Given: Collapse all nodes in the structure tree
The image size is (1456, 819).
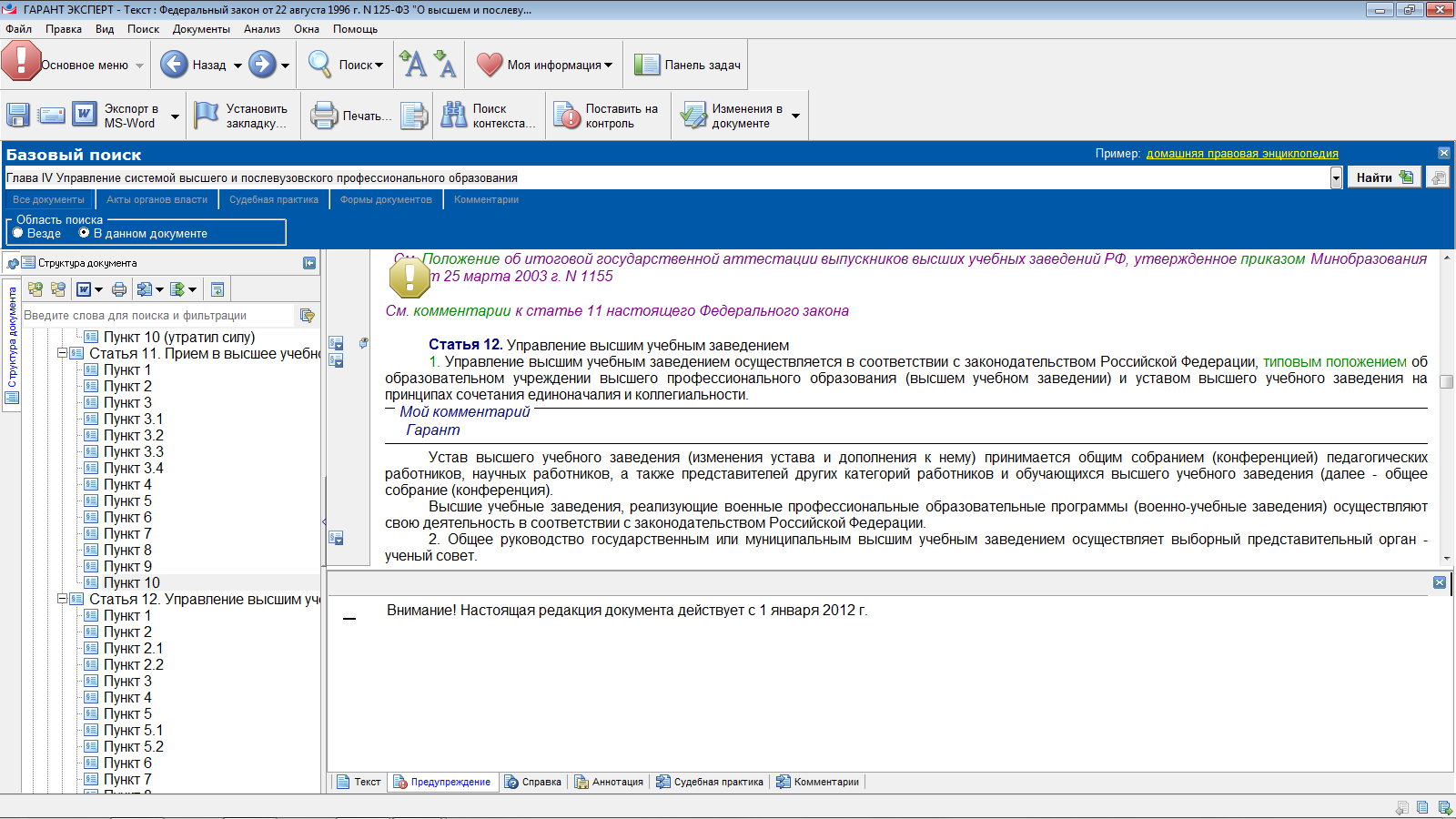Looking at the screenshot, I should pyautogui.click(x=58, y=289).
